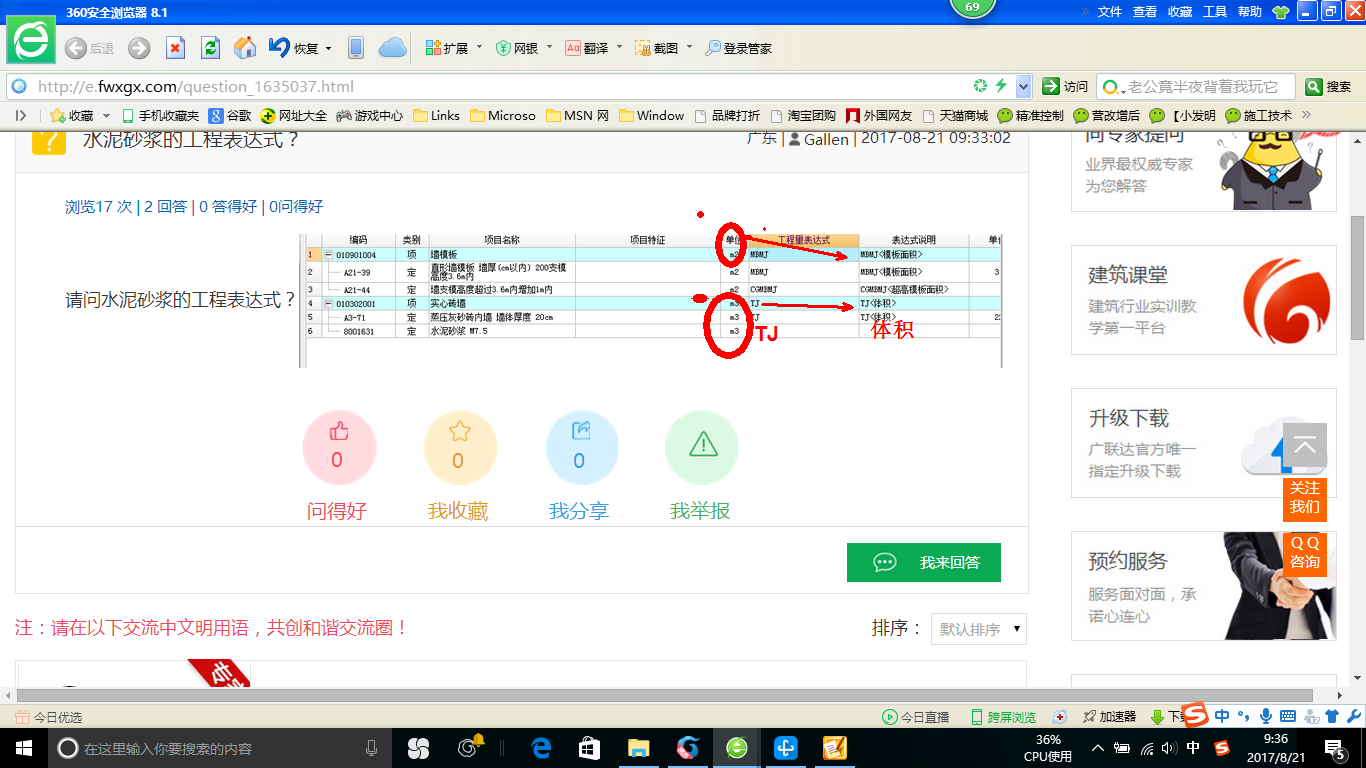Click the 搜索 search magnifier button

pyautogui.click(x=1328, y=86)
